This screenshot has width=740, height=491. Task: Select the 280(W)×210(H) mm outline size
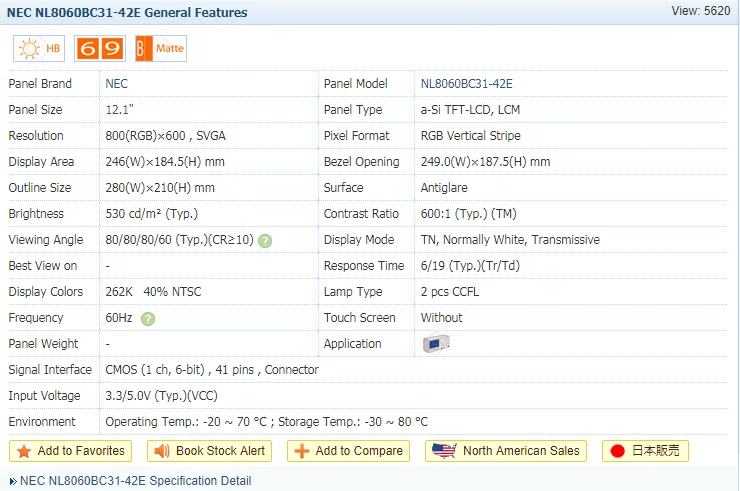(160, 187)
